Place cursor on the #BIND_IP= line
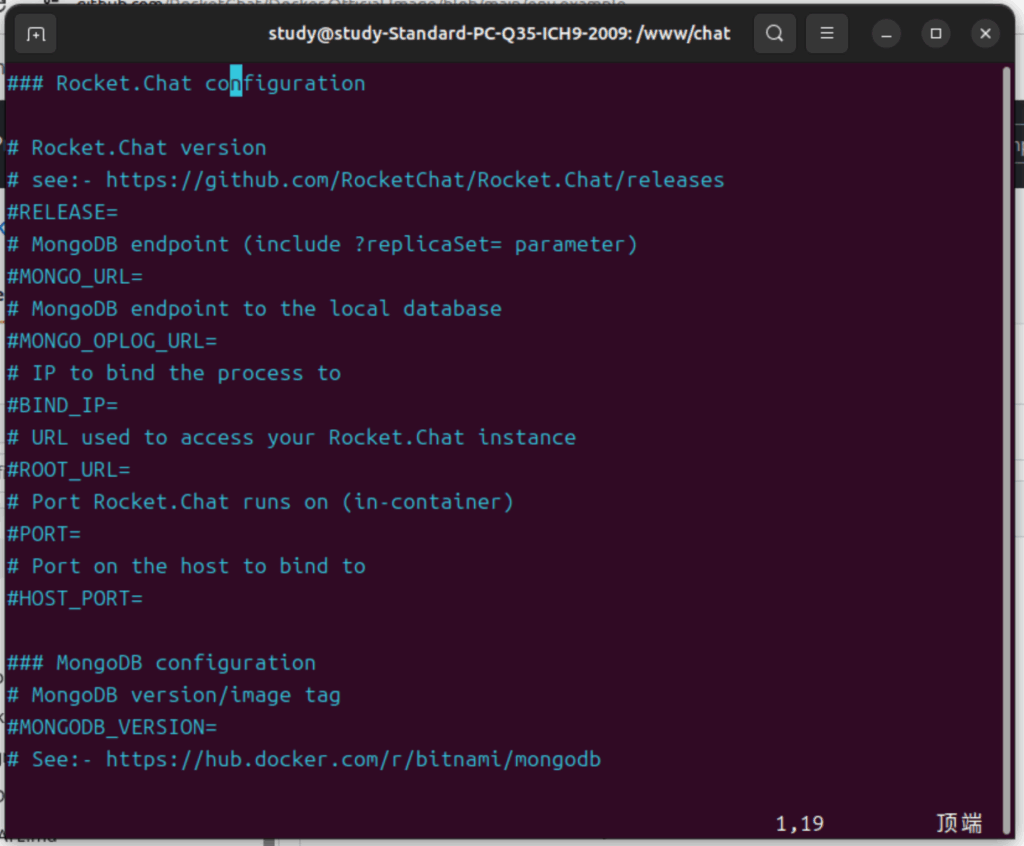Screen dimensions: 1024x846 coord(63,405)
